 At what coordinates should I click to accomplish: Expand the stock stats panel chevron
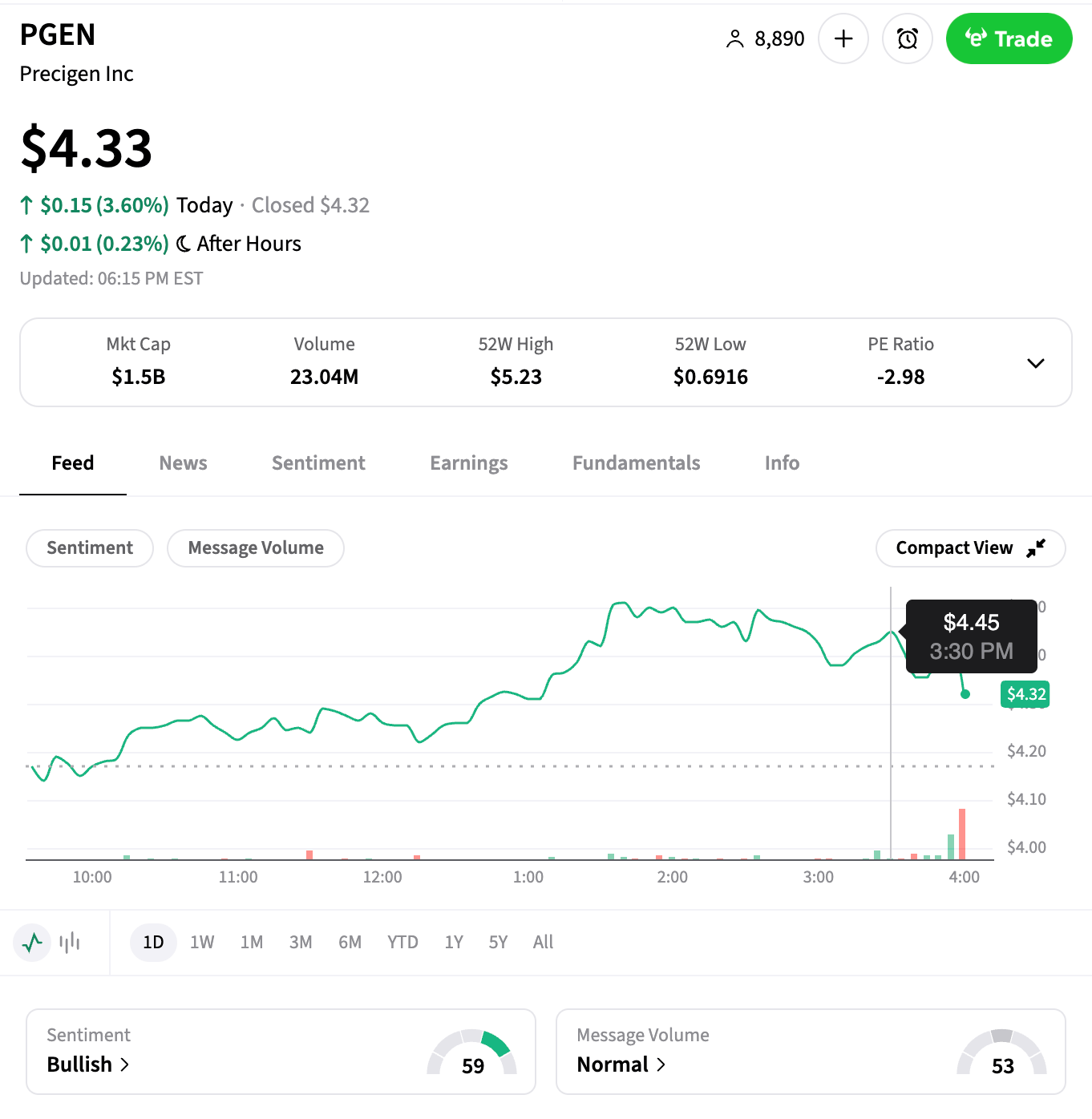click(x=1035, y=363)
